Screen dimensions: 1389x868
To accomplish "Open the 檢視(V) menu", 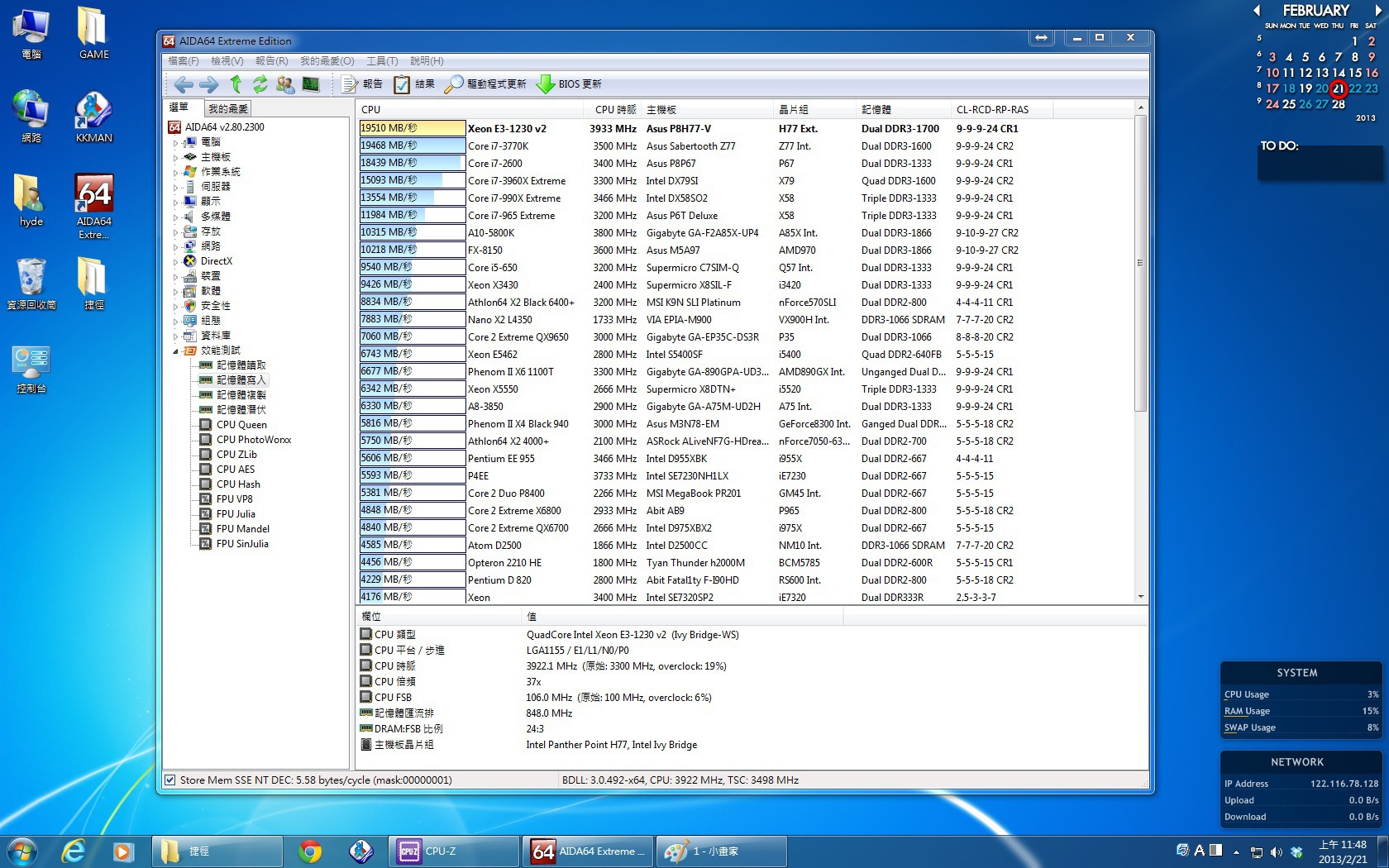I will pyautogui.click(x=227, y=61).
